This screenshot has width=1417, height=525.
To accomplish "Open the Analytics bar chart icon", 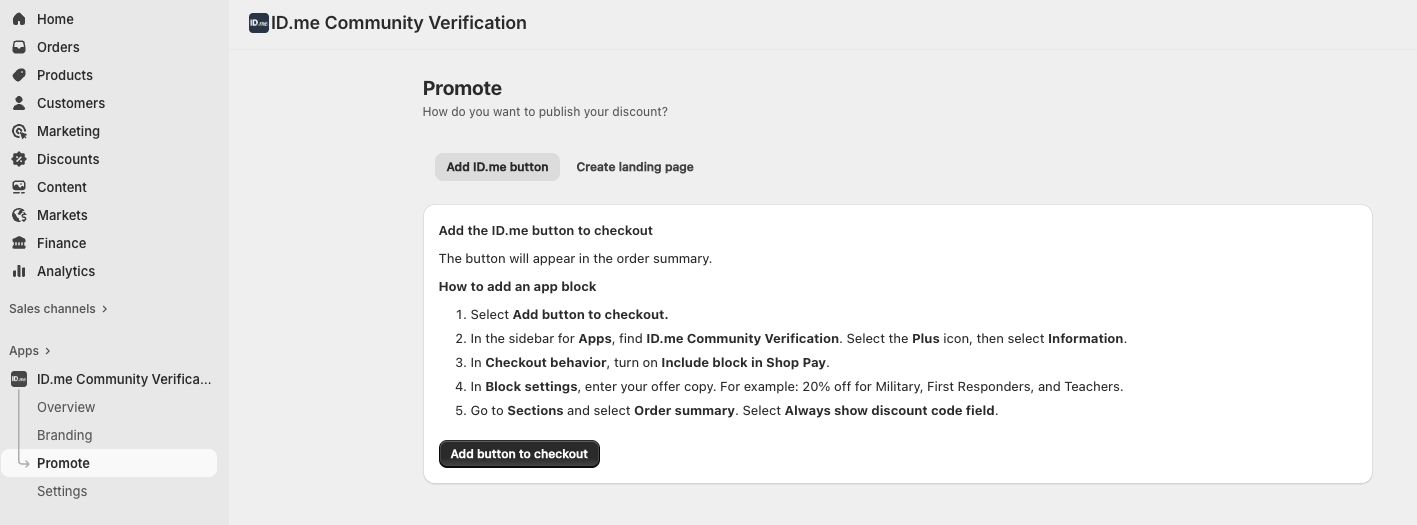I will [19, 271].
